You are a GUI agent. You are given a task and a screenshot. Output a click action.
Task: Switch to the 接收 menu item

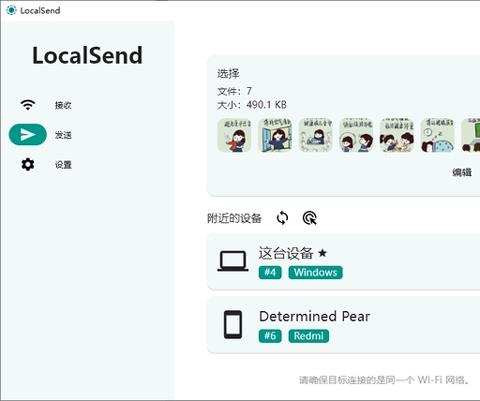63,105
